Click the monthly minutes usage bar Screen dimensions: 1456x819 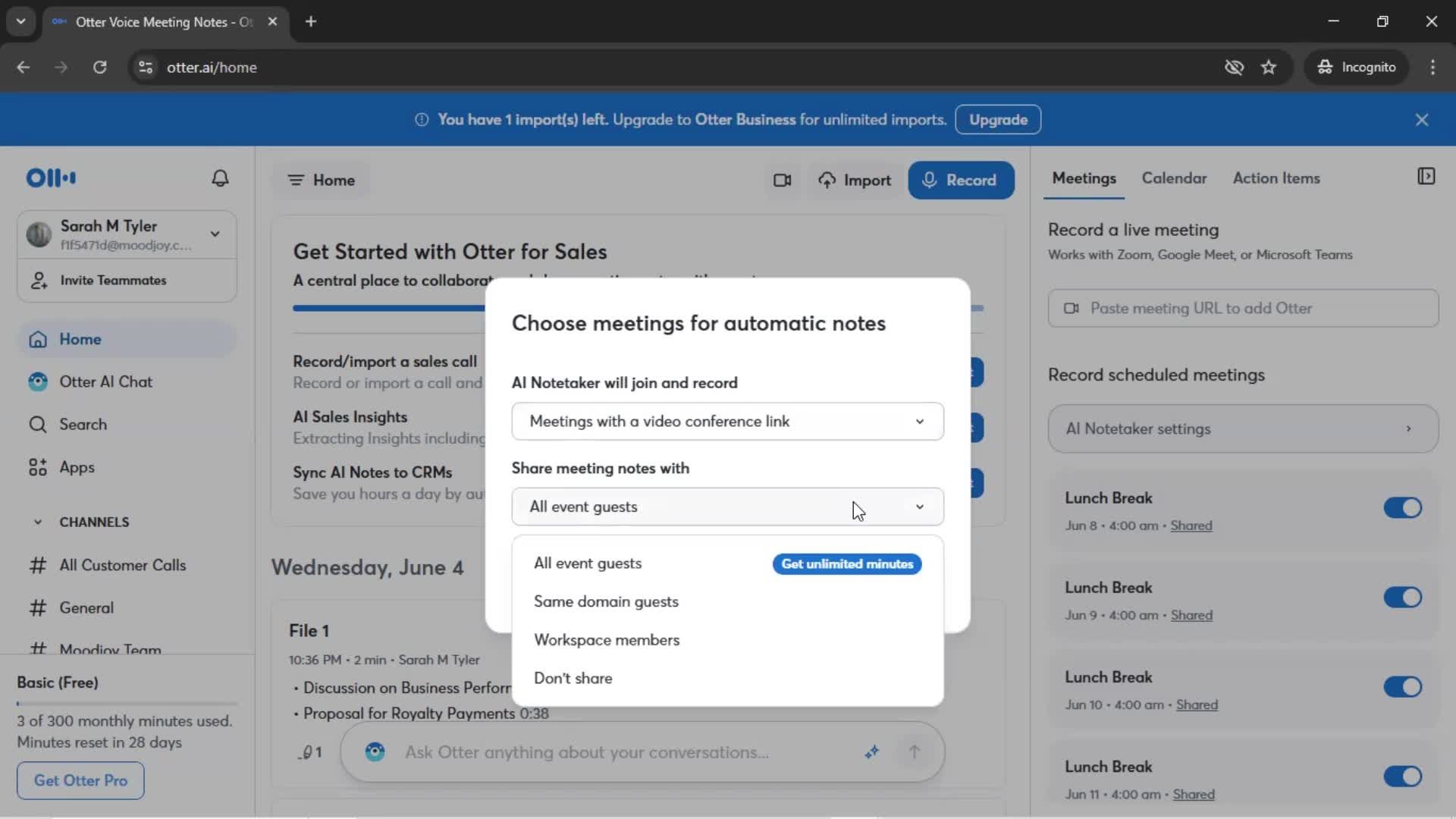(x=127, y=704)
